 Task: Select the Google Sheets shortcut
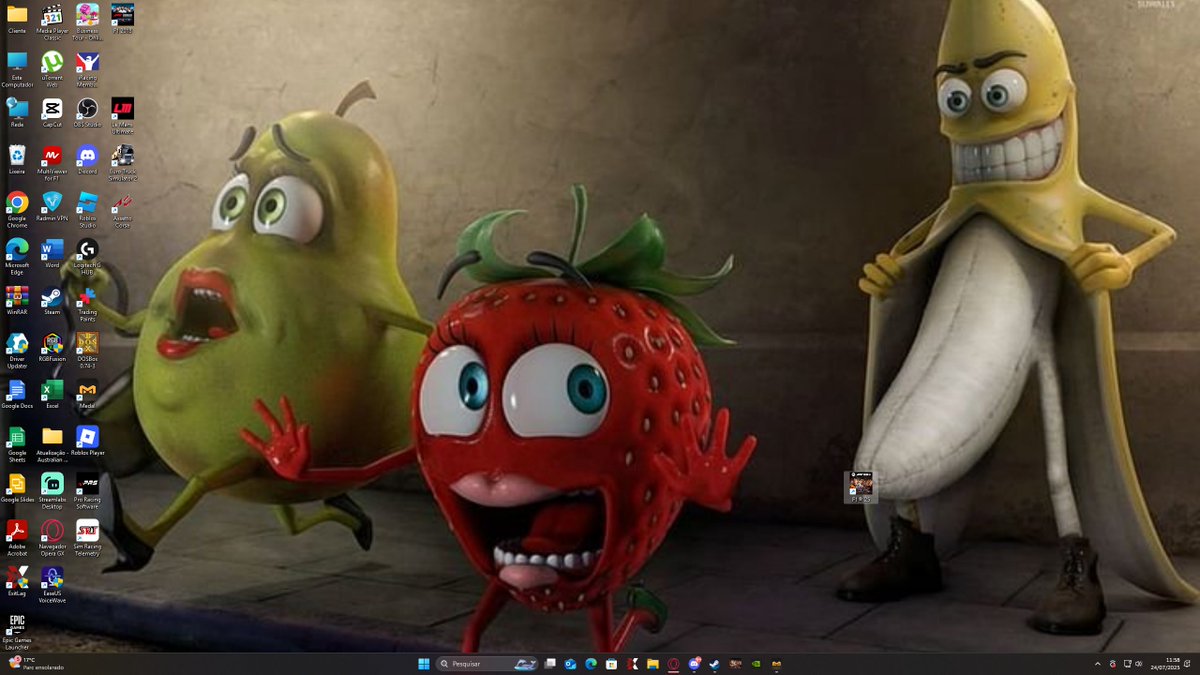tap(17, 445)
